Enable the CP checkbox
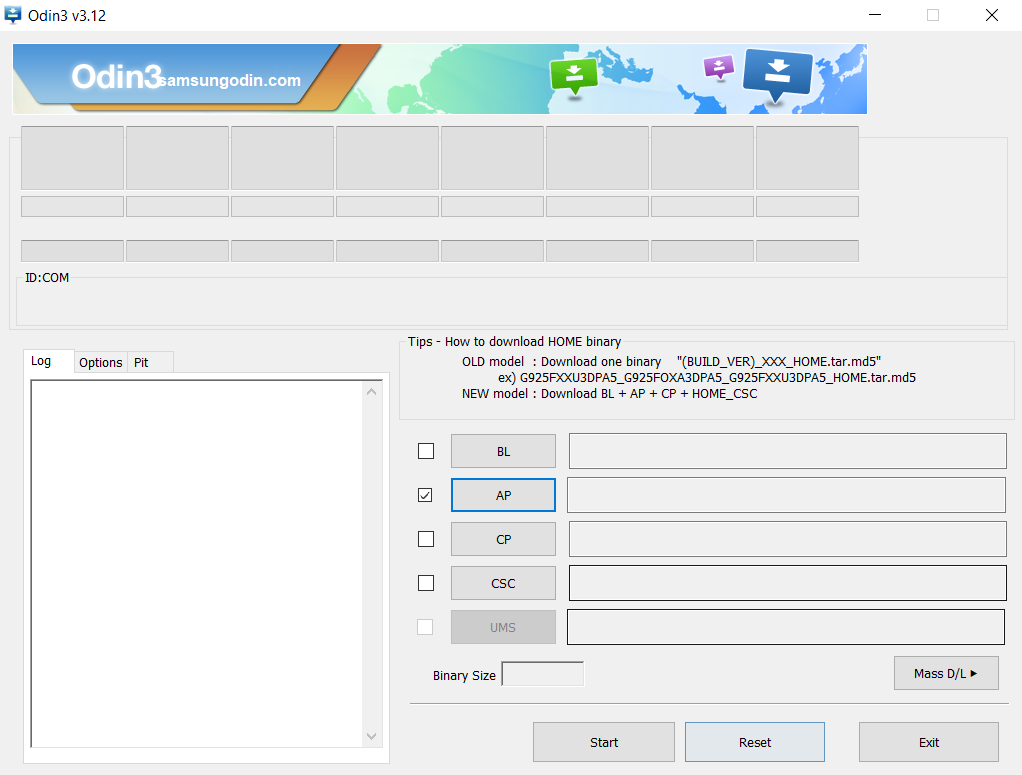The height and width of the screenshot is (775, 1022). [426, 539]
